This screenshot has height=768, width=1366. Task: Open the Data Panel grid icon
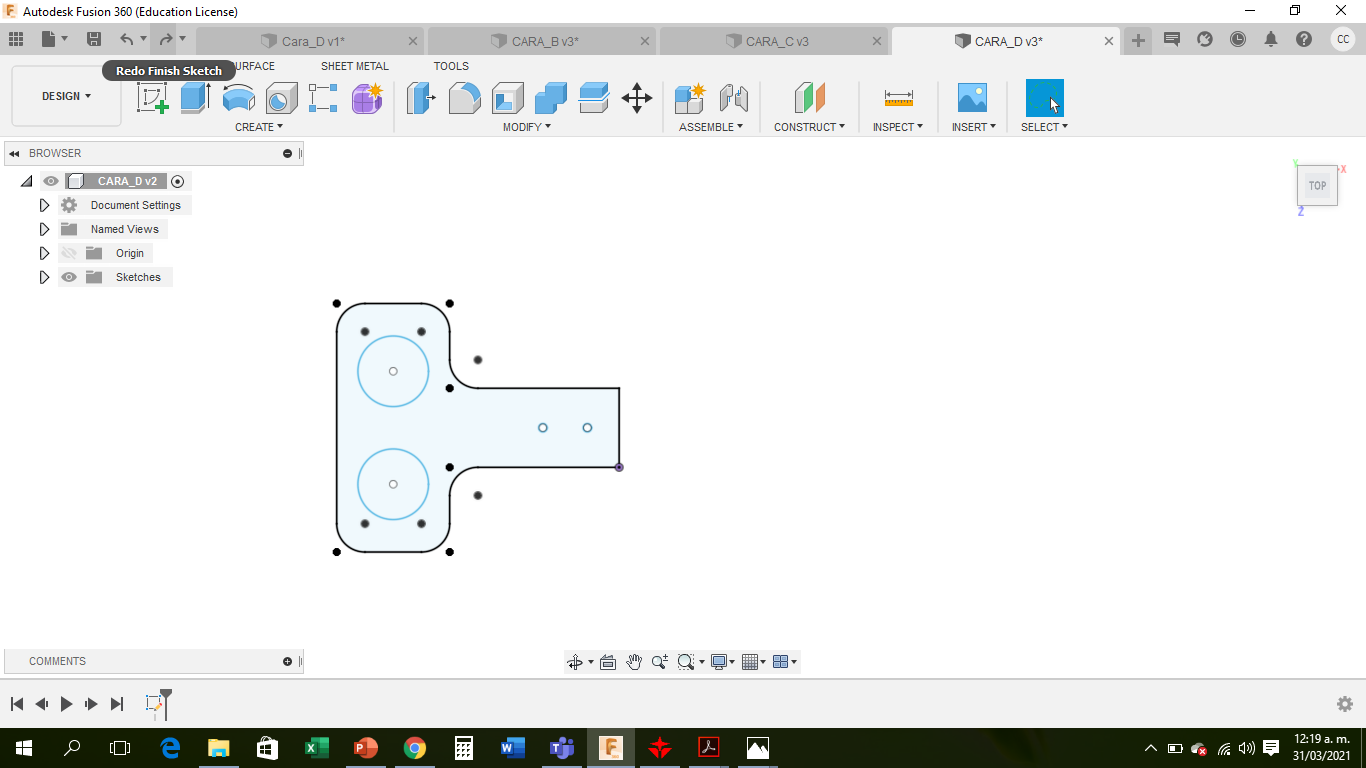coord(16,39)
